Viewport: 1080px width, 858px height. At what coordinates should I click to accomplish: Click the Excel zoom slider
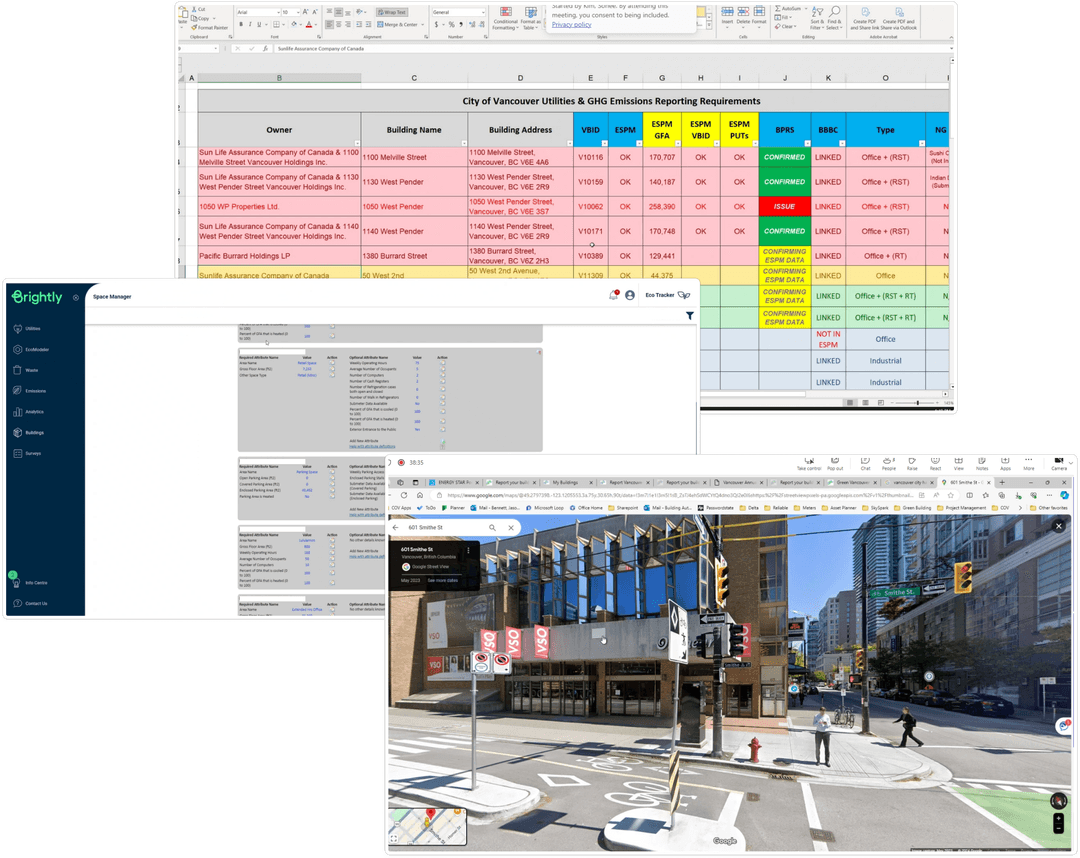click(917, 403)
